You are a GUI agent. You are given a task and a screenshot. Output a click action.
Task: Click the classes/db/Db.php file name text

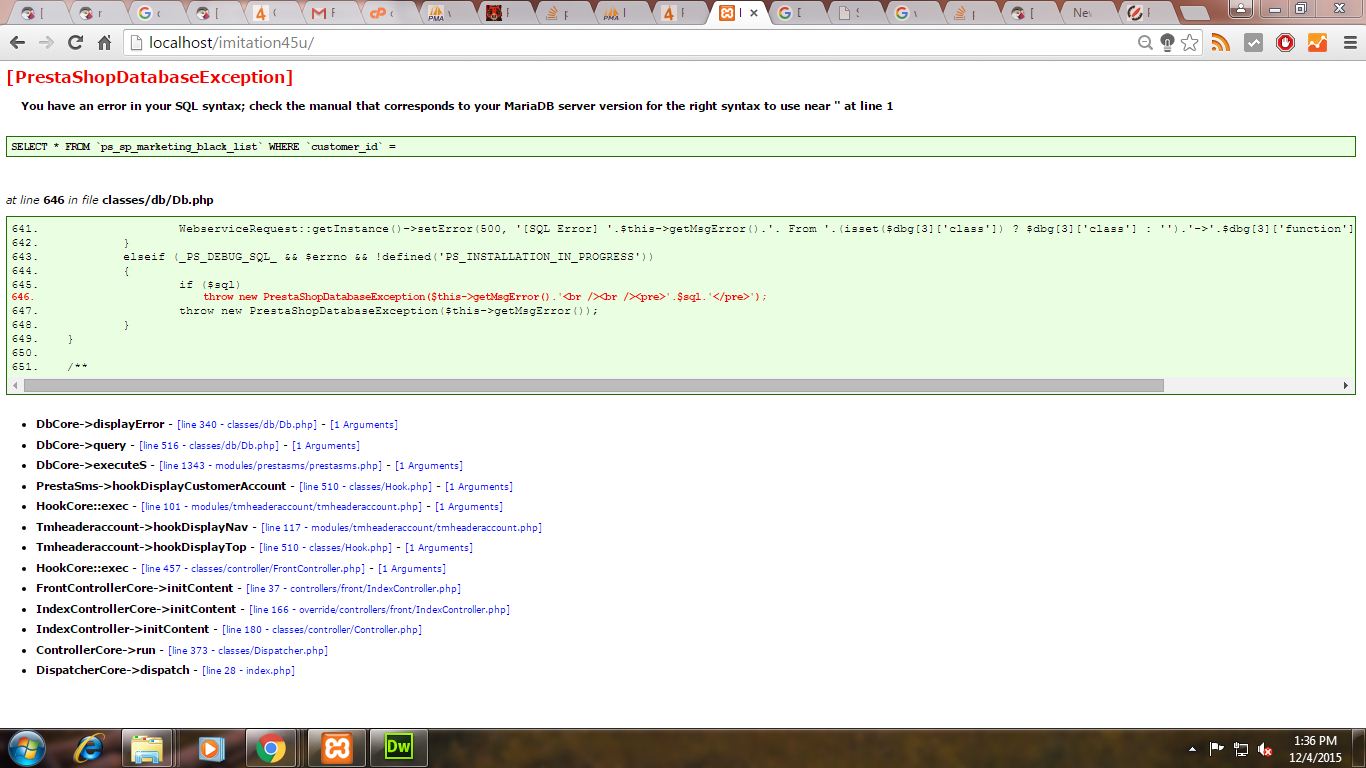pyautogui.click(x=158, y=200)
